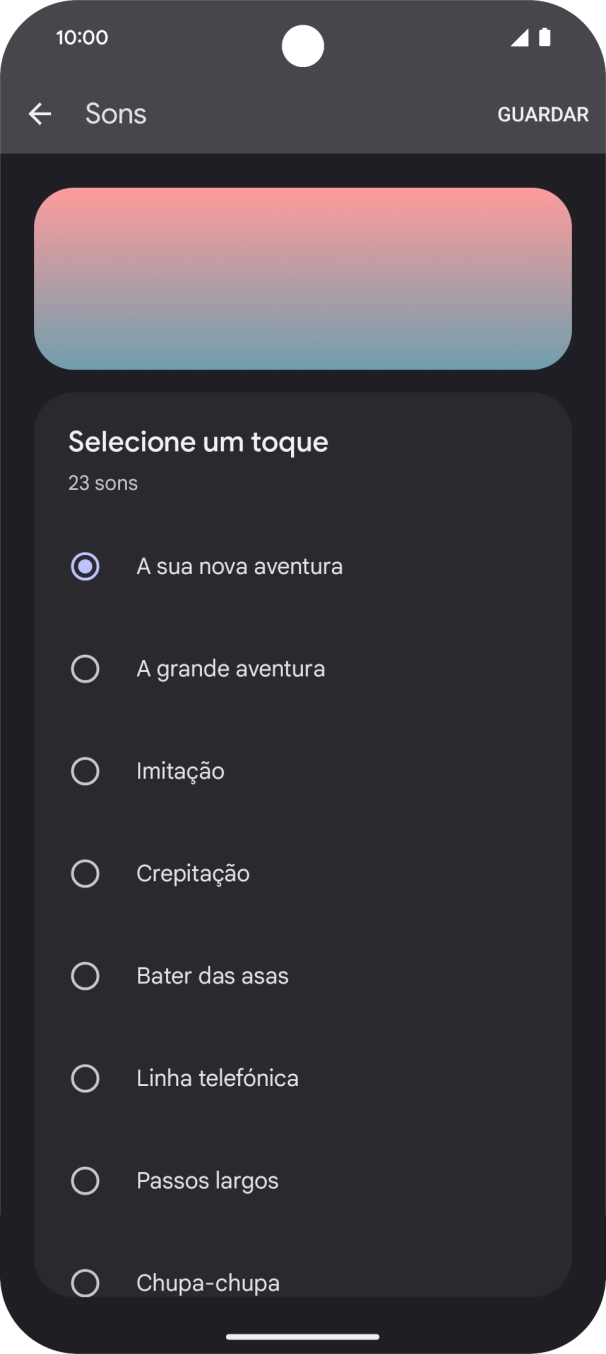The width and height of the screenshot is (606, 1354).
Task: Tap the front camera cutout area
Action: click(x=303, y=45)
